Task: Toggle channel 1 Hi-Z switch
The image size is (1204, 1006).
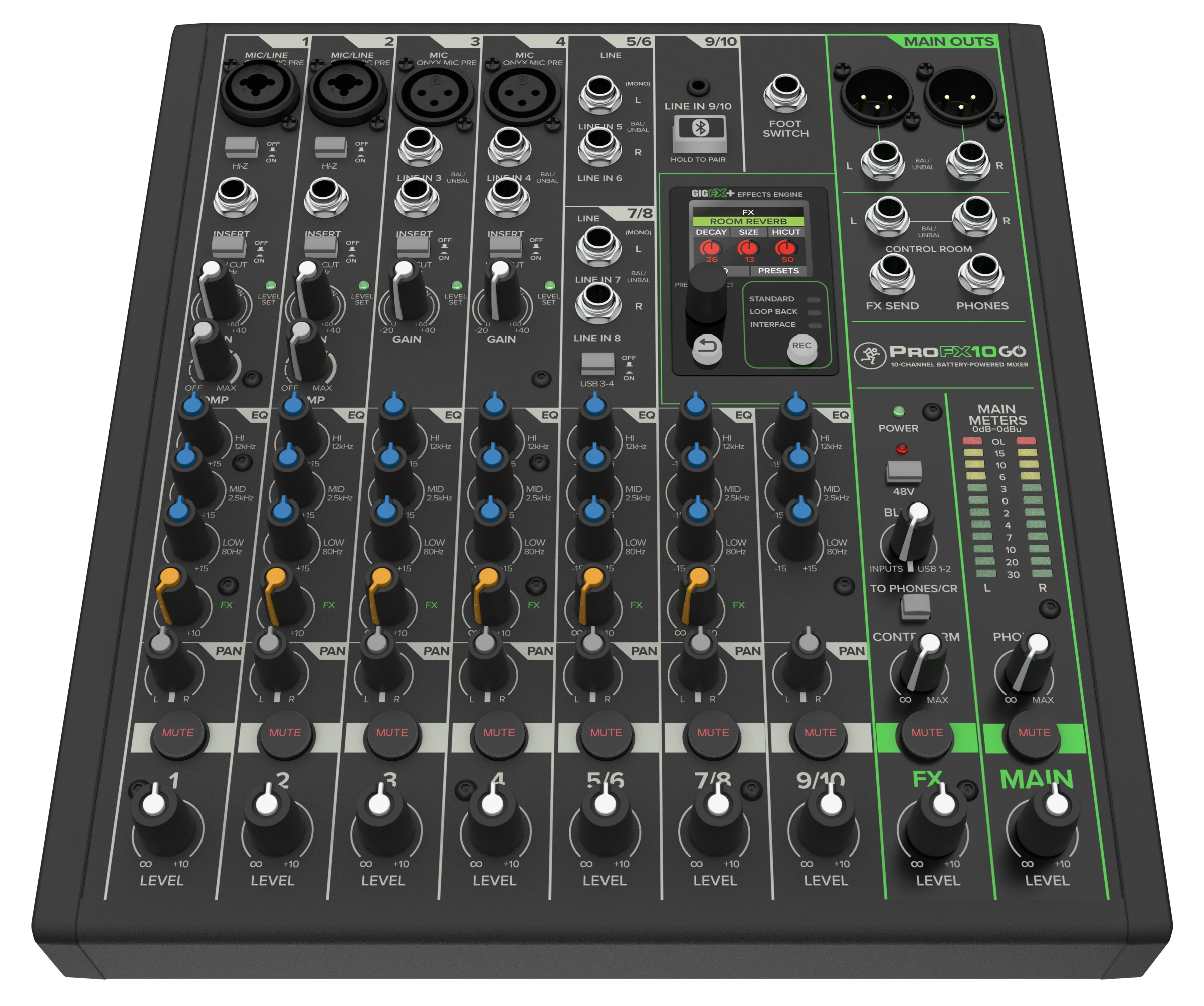Action: pos(242,147)
